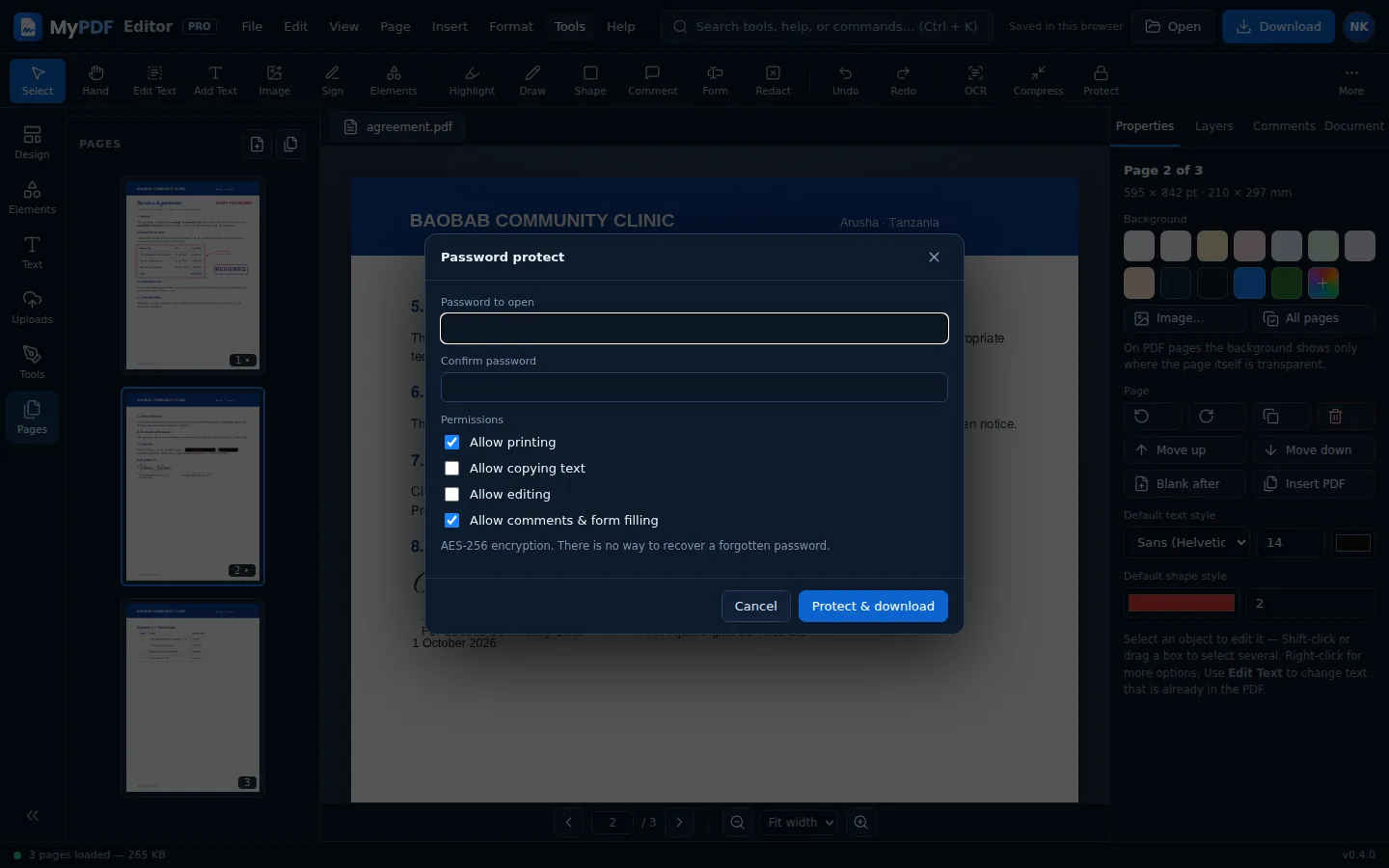Open the Protect tool in toolbar

tap(1101, 80)
